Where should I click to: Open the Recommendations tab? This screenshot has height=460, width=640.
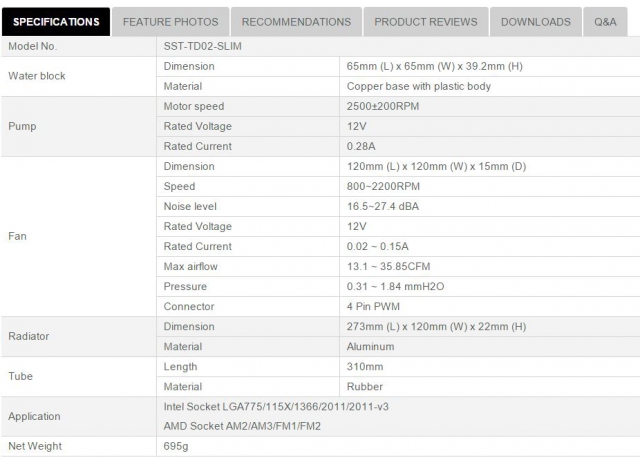296,21
